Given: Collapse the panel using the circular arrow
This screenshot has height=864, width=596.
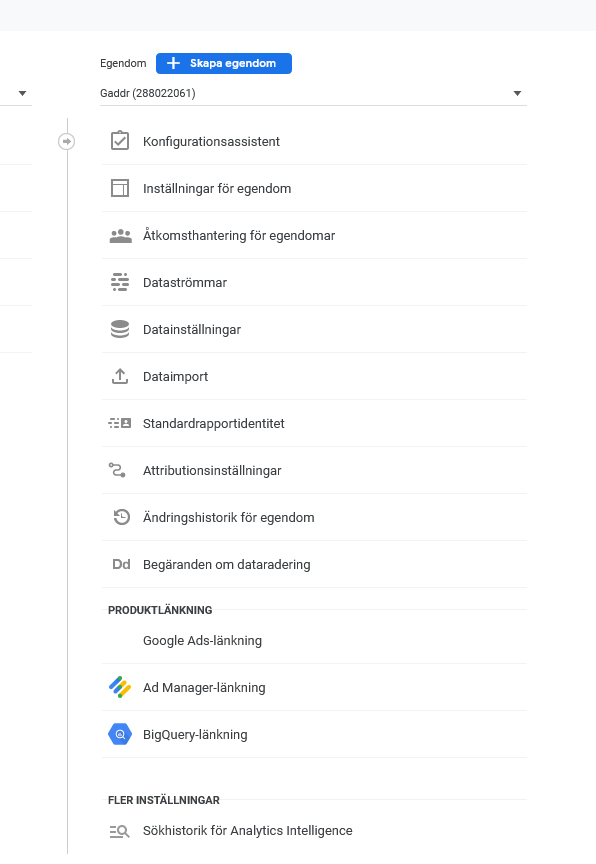Looking at the screenshot, I should point(66,142).
